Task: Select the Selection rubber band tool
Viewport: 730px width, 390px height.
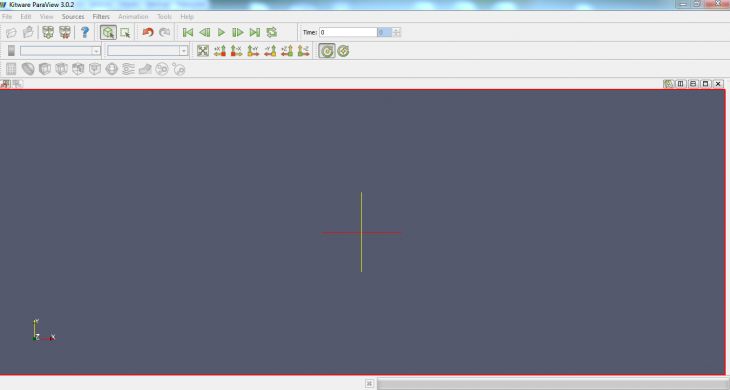Action: pyautogui.click(x=125, y=32)
